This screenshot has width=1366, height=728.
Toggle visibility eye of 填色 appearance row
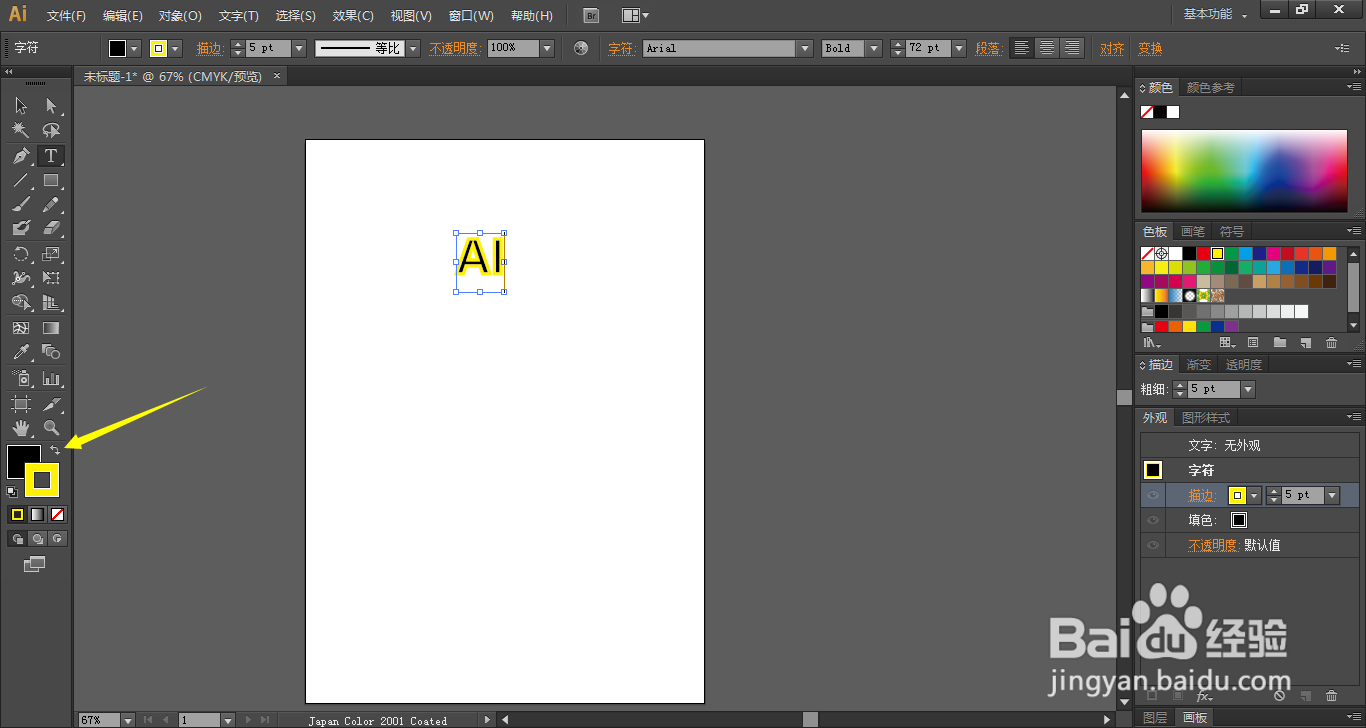click(1153, 520)
